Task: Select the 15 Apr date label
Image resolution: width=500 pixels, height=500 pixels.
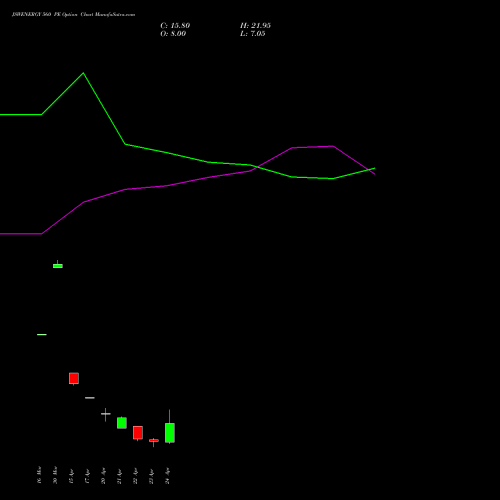Action: [71, 476]
